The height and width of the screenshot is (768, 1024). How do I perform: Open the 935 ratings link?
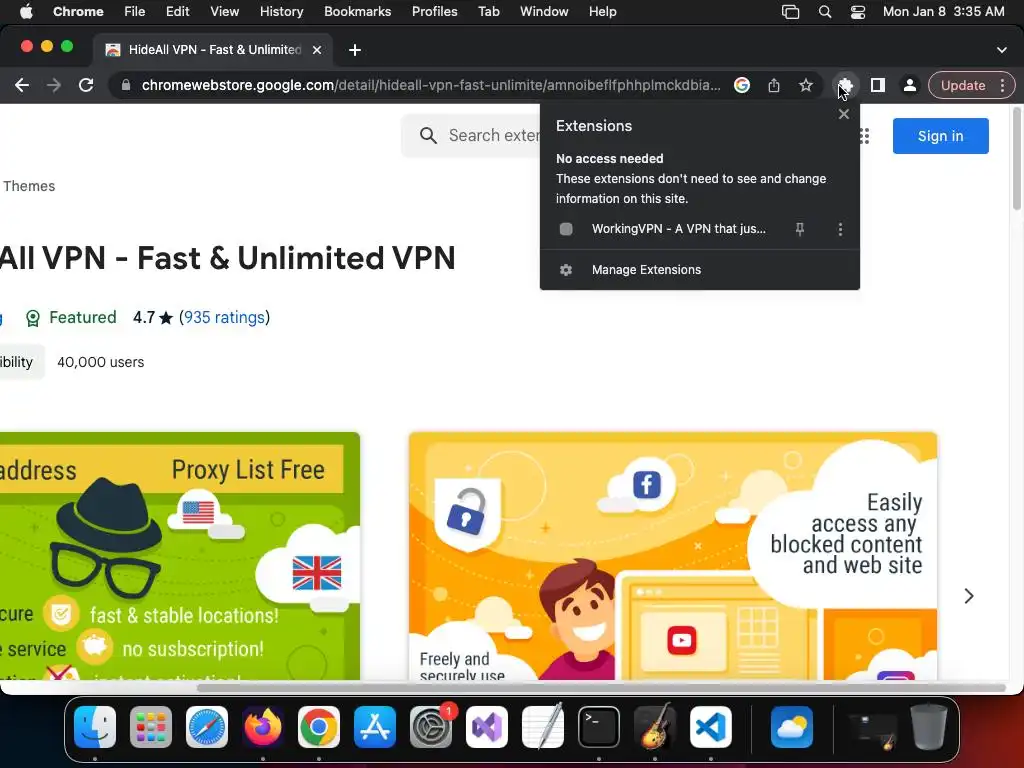coord(224,317)
